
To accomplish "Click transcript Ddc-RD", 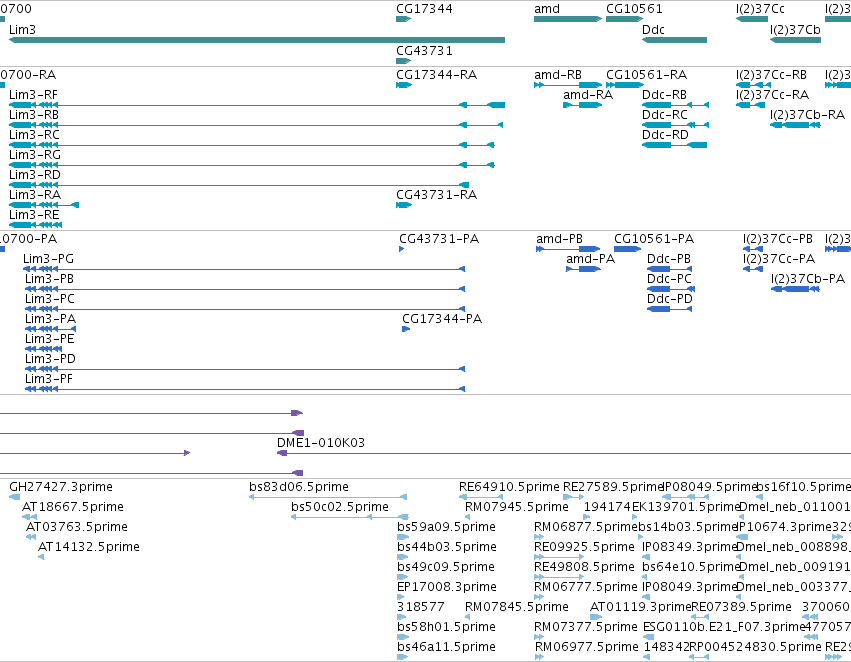I will [x=675, y=145].
